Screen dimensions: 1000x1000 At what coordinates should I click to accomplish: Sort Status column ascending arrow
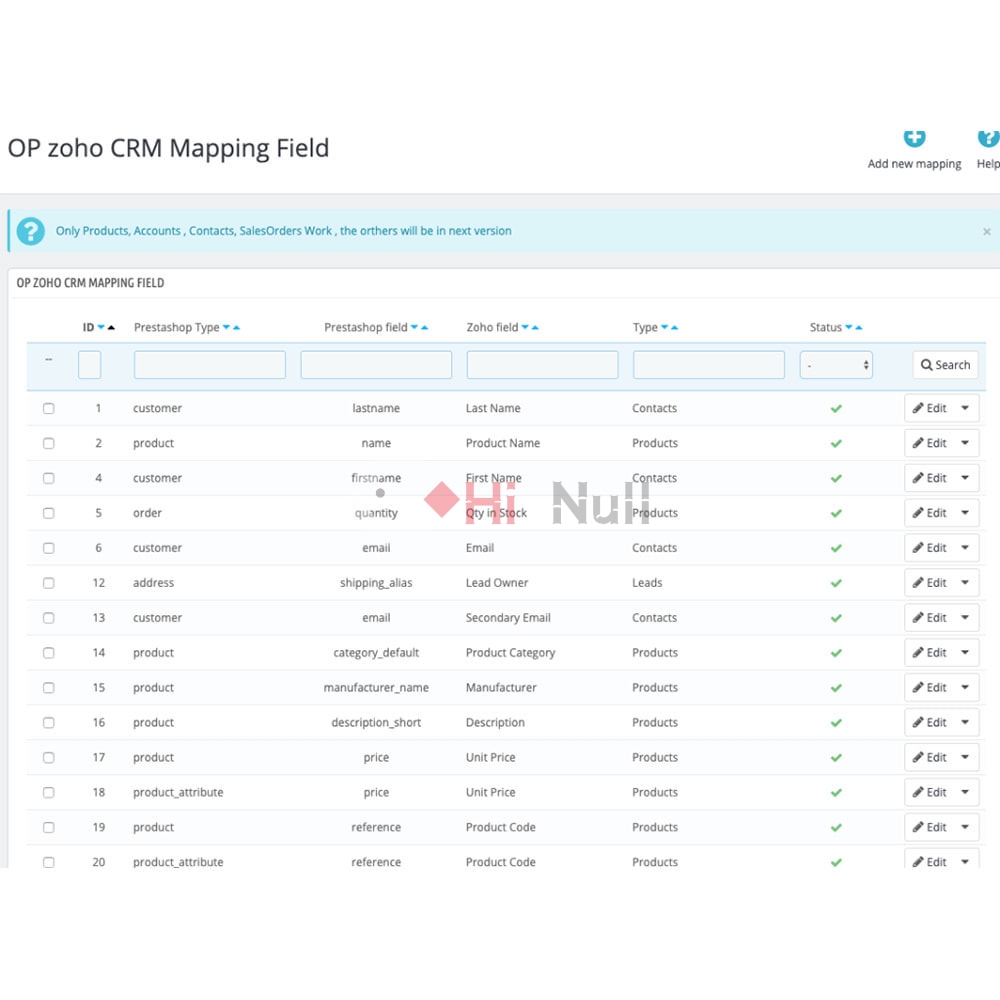tap(858, 327)
